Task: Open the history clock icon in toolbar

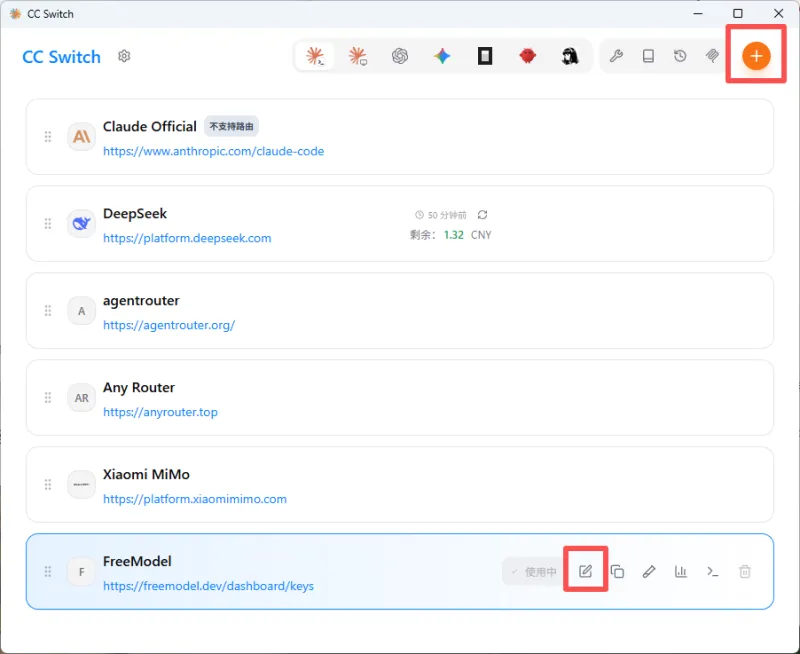Action: [x=680, y=56]
